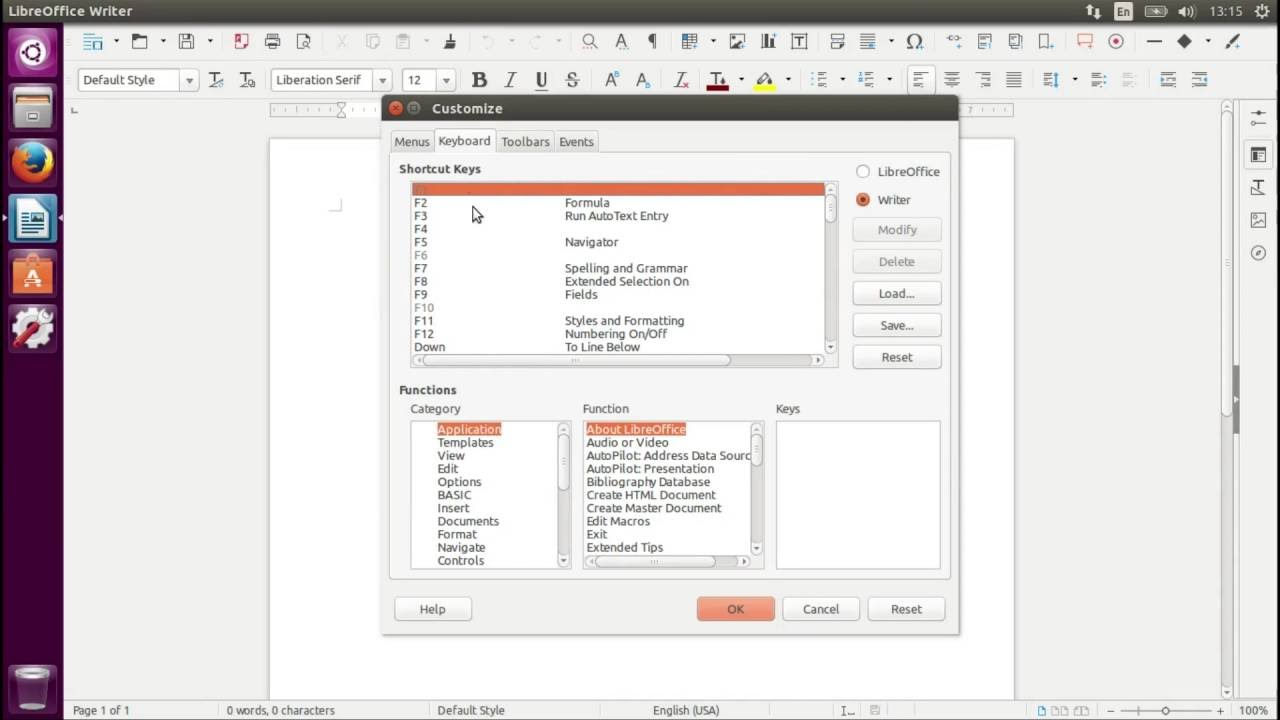Click the Insert Chart toolbar icon
Image resolution: width=1280 pixels, height=720 pixels.
point(768,42)
